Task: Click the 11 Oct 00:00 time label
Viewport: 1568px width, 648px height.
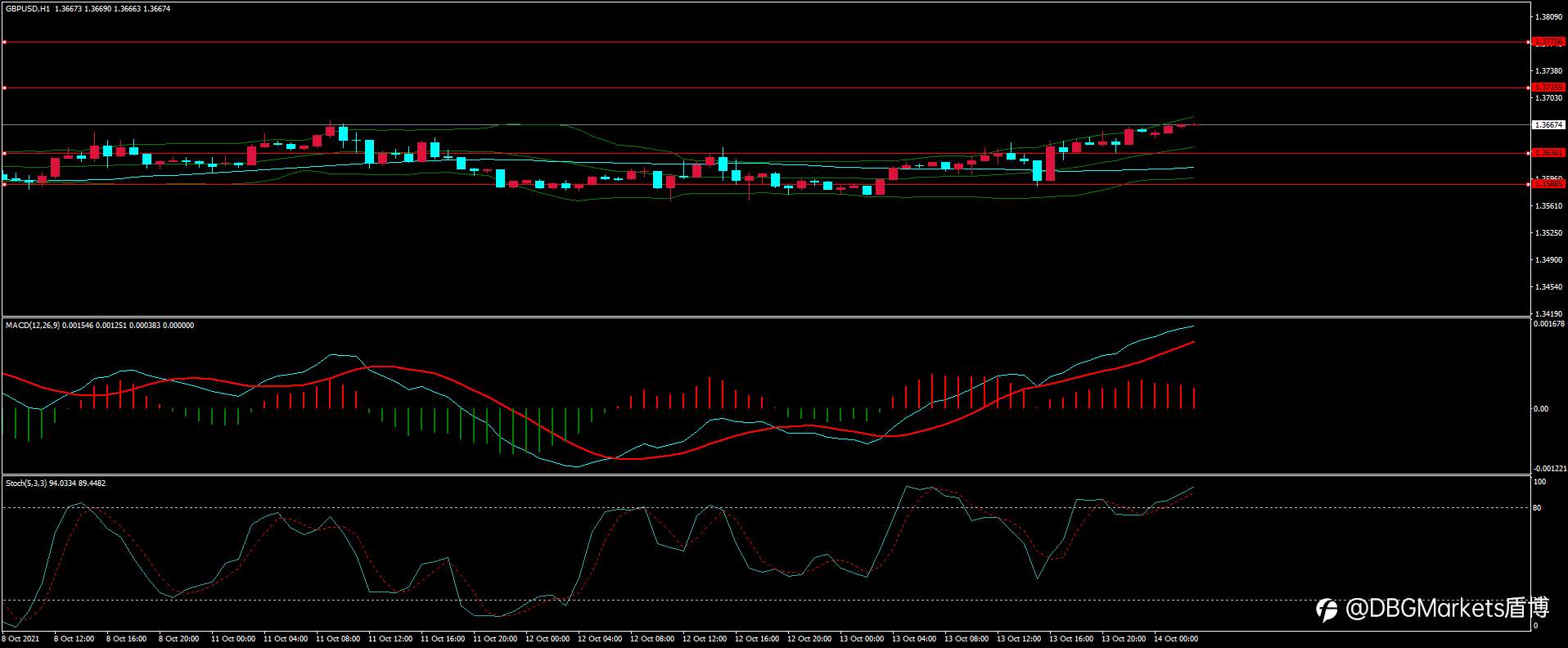Action: [232, 639]
